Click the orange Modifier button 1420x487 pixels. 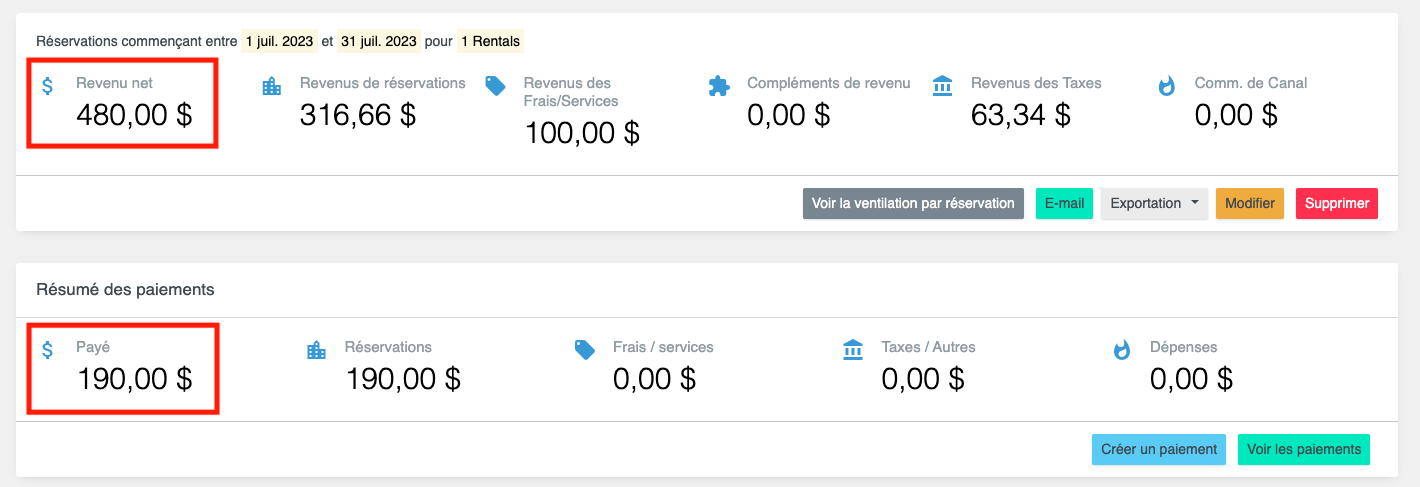(x=1249, y=203)
